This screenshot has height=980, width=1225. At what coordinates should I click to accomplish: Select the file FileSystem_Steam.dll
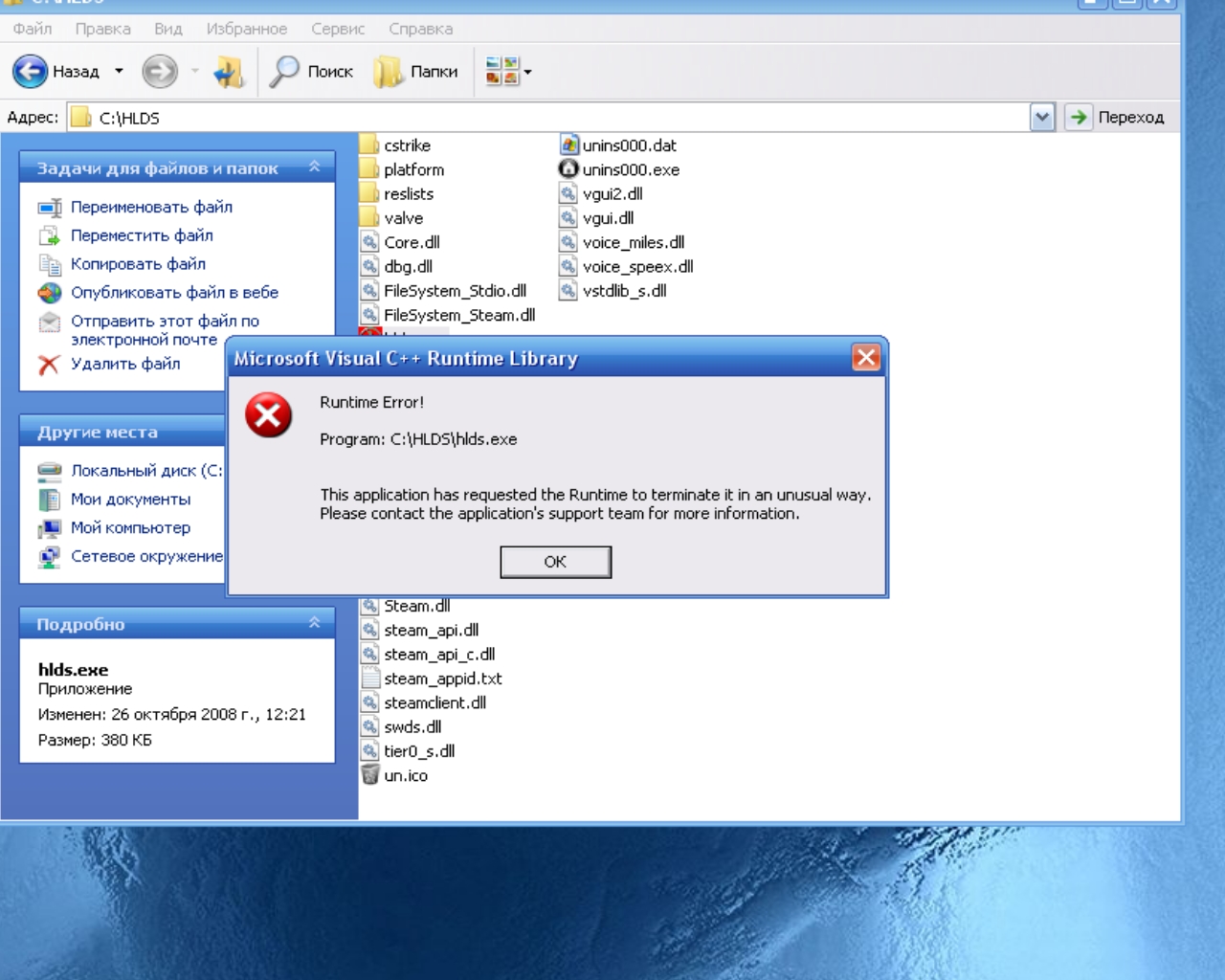click(448, 315)
